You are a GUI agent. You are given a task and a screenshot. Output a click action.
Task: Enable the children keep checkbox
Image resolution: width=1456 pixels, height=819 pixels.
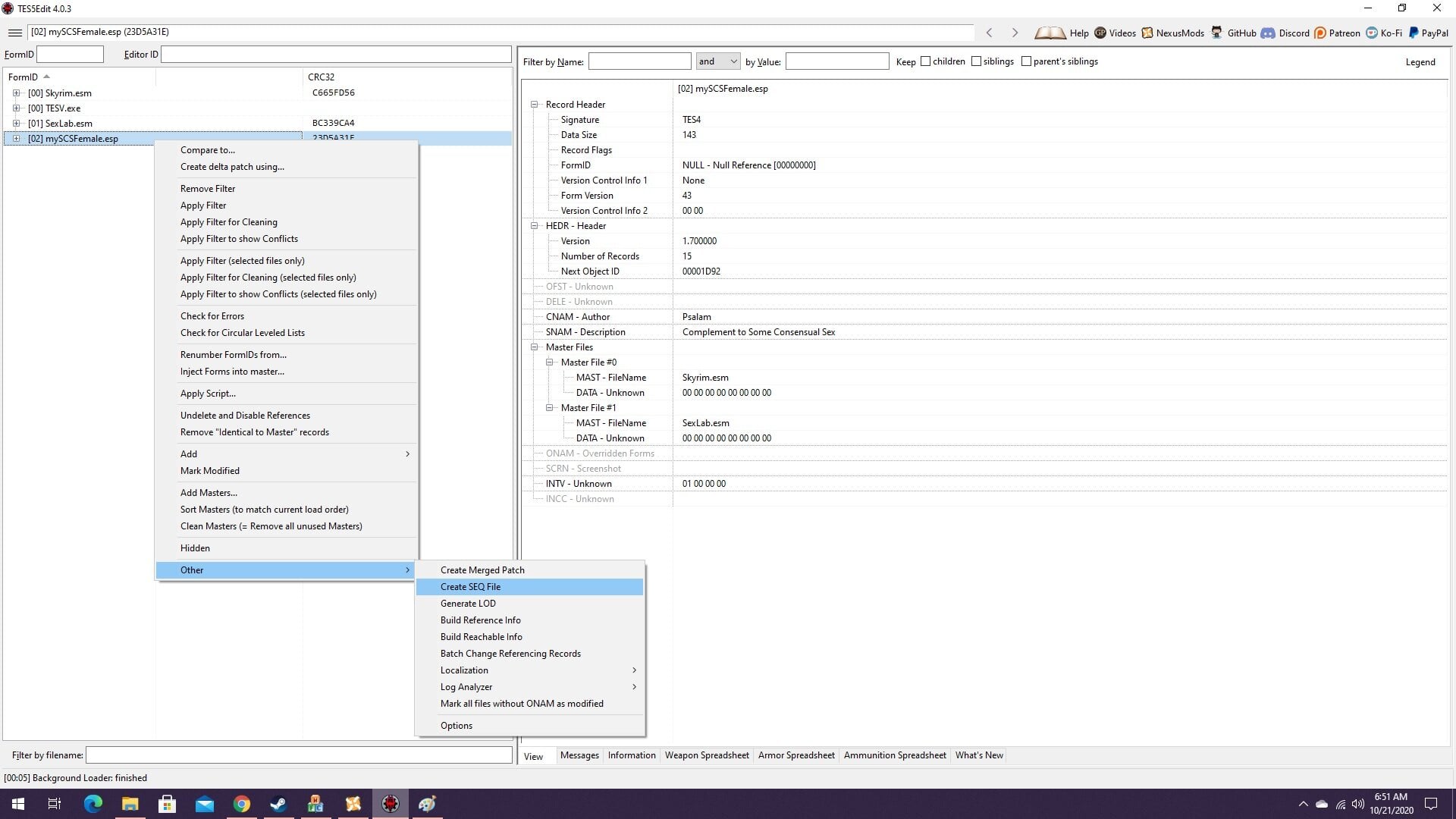click(x=926, y=61)
